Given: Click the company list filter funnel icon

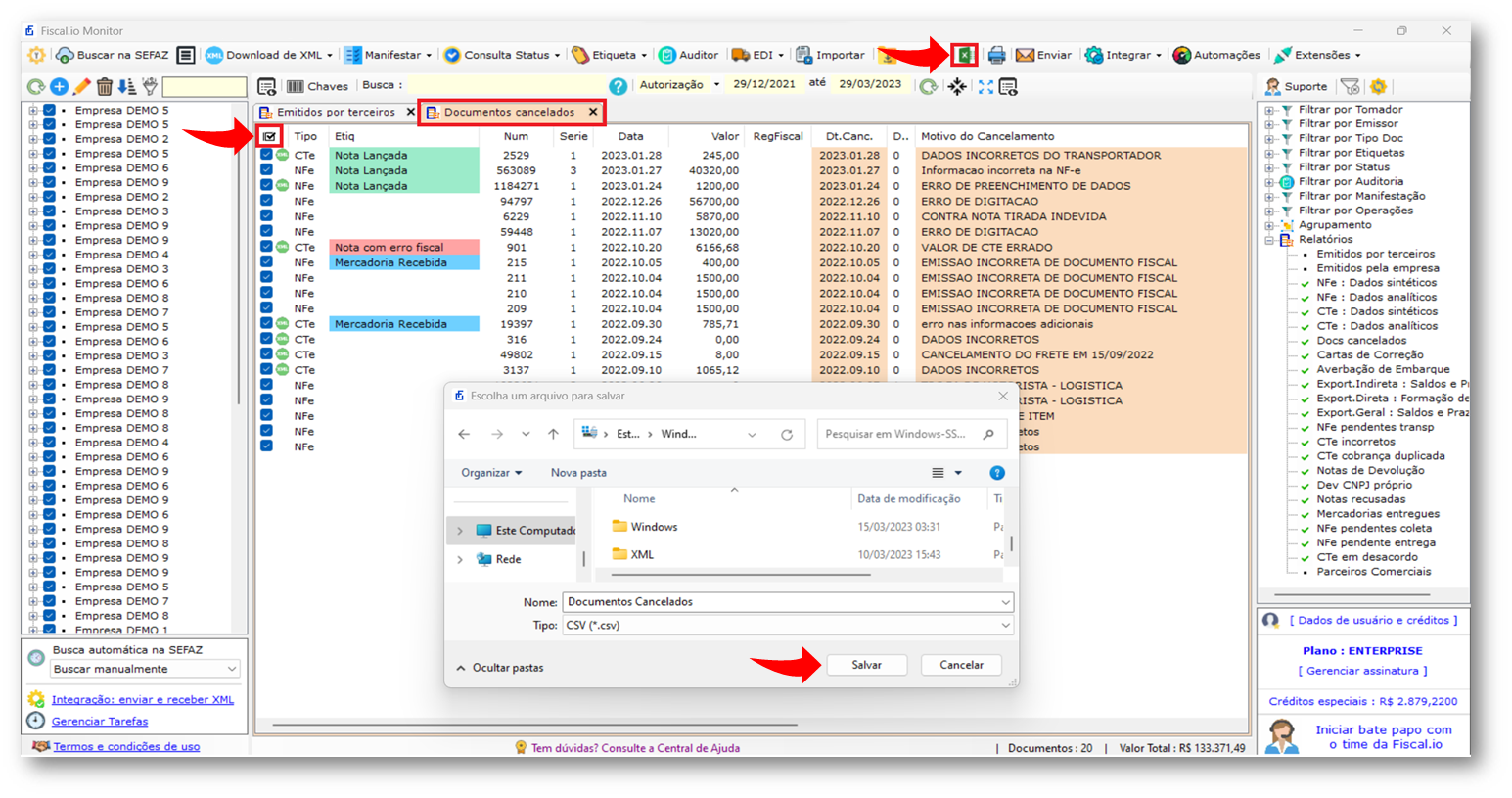Looking at the screenshot, I should coord(149,87).
